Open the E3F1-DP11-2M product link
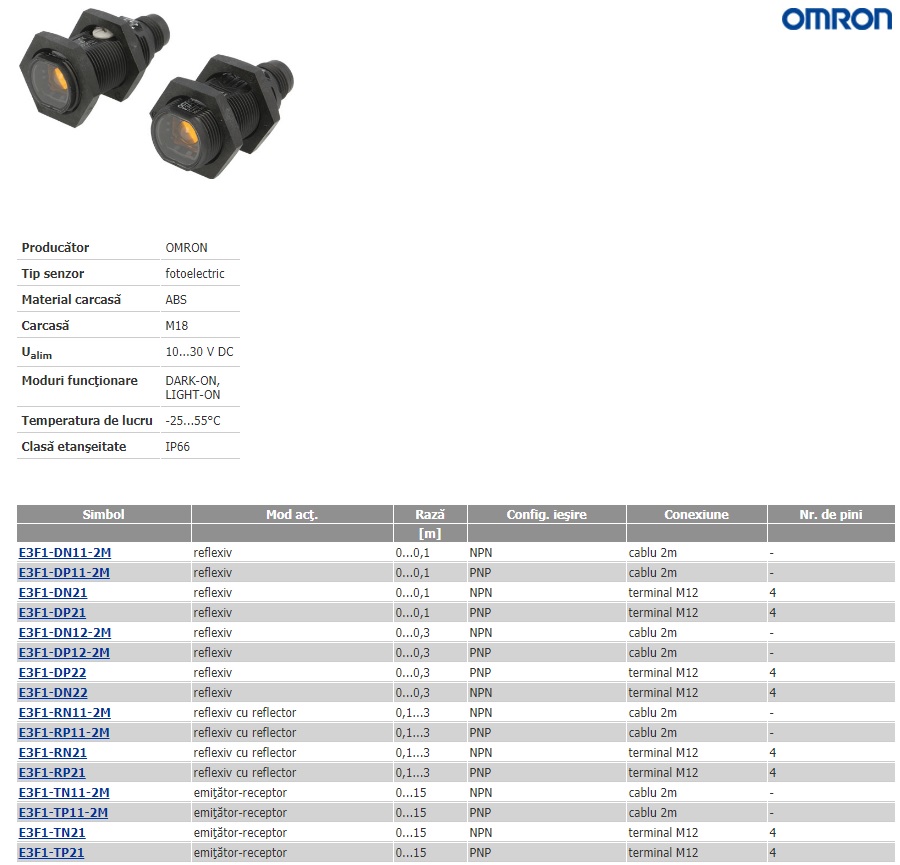The image size is (900, 865). click(x=64, y=573)
